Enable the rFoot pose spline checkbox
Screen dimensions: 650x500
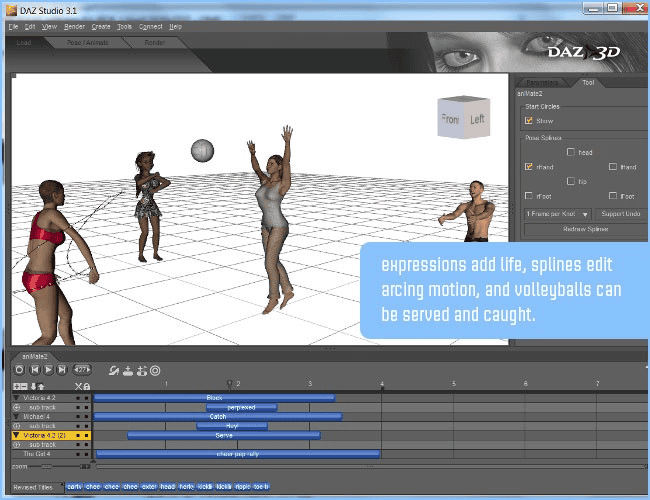tap(529, 196)
